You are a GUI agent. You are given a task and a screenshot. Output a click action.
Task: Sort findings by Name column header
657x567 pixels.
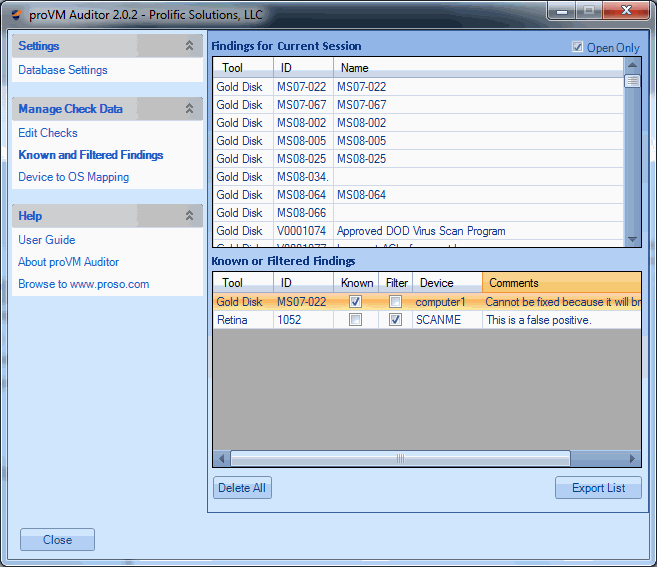479,68
